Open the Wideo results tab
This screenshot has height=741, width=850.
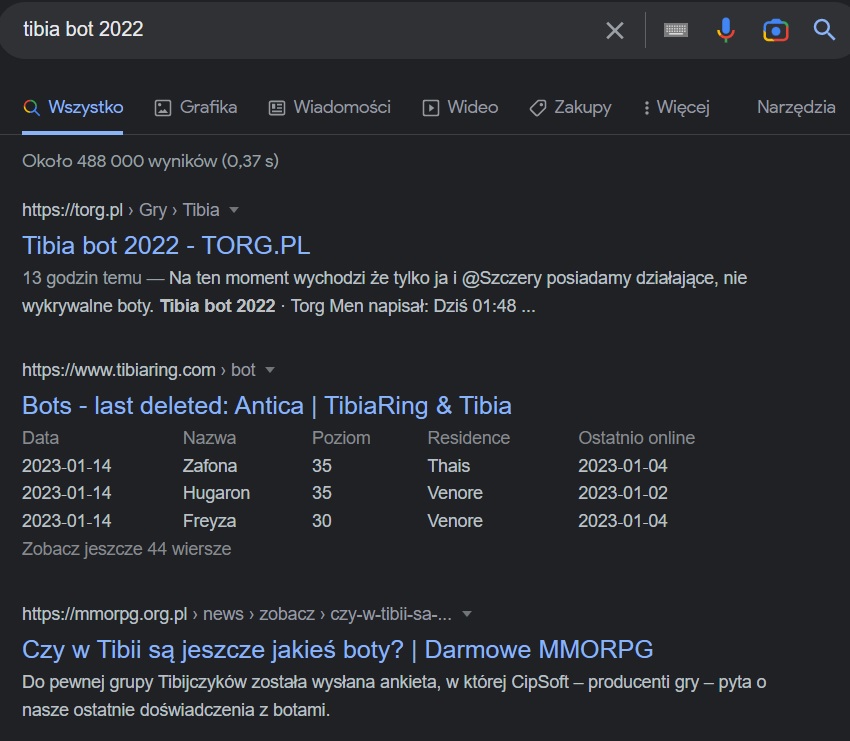tap(460, 107)
